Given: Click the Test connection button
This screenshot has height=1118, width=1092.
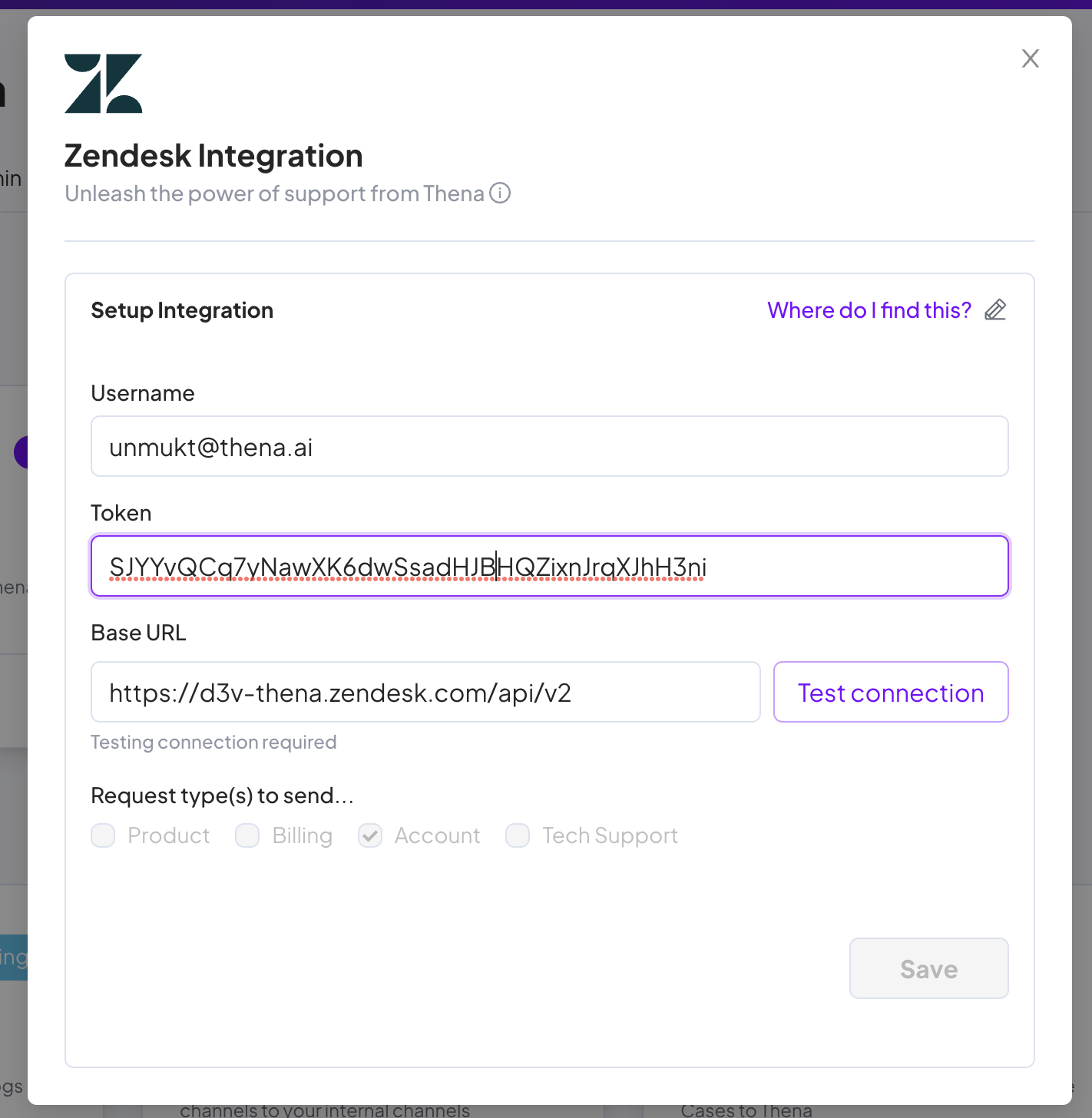Looking at the screenshot, I should (891, 692).
